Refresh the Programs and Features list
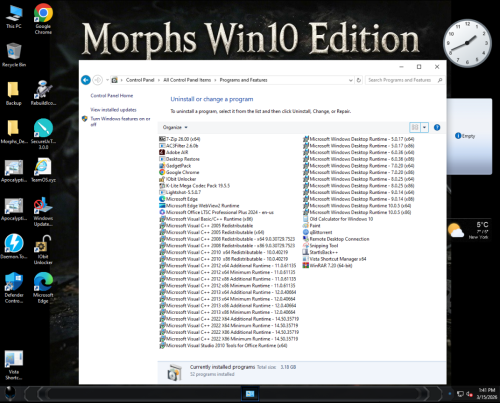The width and height of the screenshot is (500, 403). click(359, 80)
